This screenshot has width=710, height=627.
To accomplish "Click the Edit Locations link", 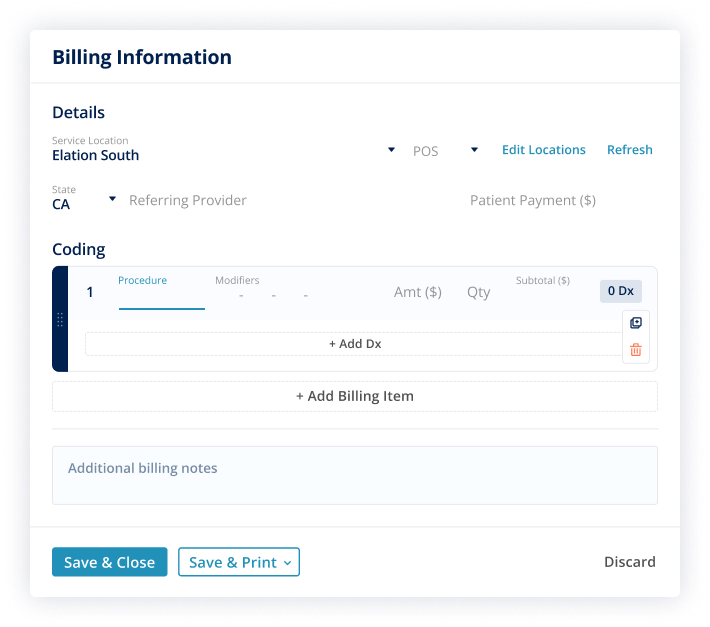I will pyautogui.click(x=543, y=150).
